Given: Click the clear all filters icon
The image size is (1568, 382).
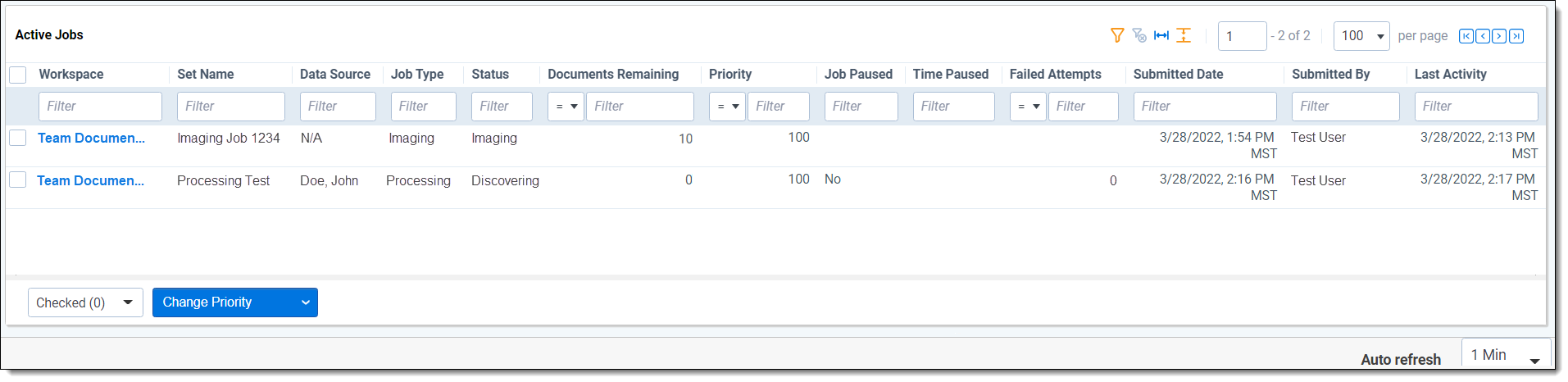Looking at the screenshot, I should 1139,35.
